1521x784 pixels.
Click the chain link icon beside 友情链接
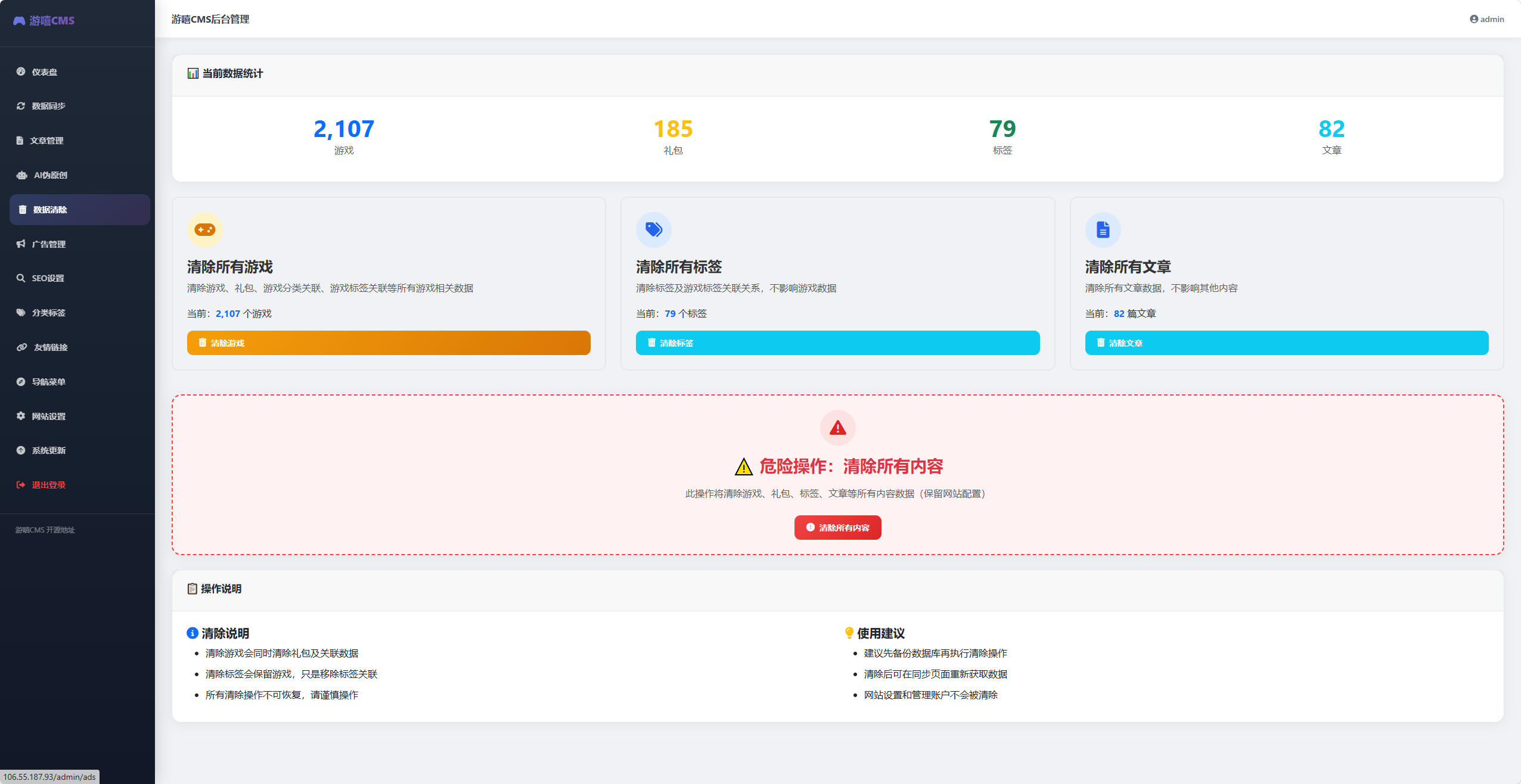[x=22, y=347]
